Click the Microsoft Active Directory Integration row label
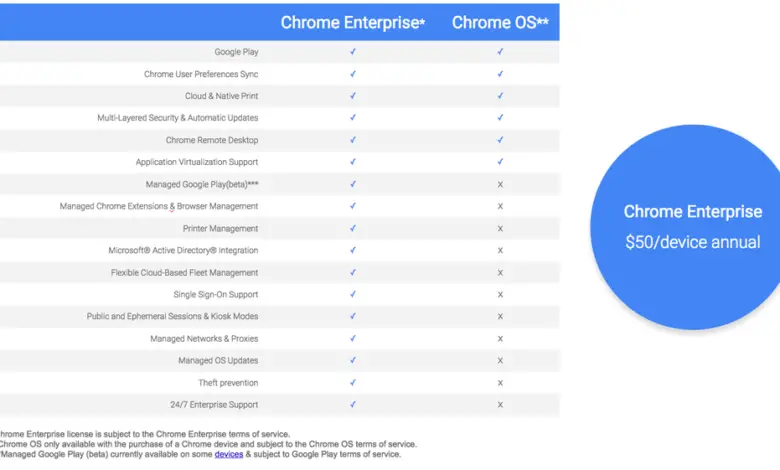The image size is (780, 470). (x=183, y=250)
